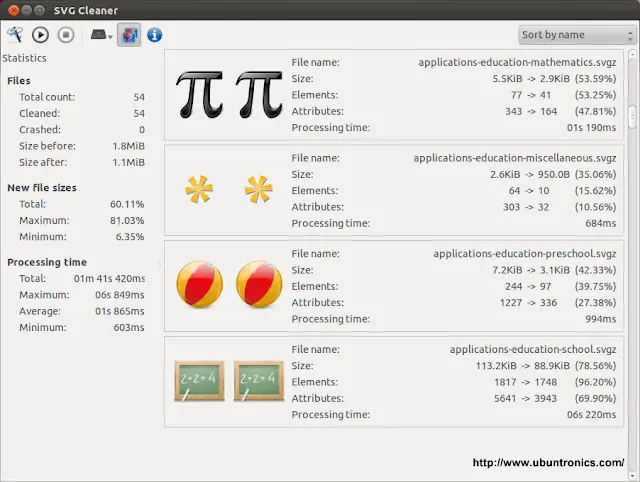This screenshot has width=640, height=482.
Task: Click preschool size ratio (42.33%)
Action: click(x=596, y=270)
